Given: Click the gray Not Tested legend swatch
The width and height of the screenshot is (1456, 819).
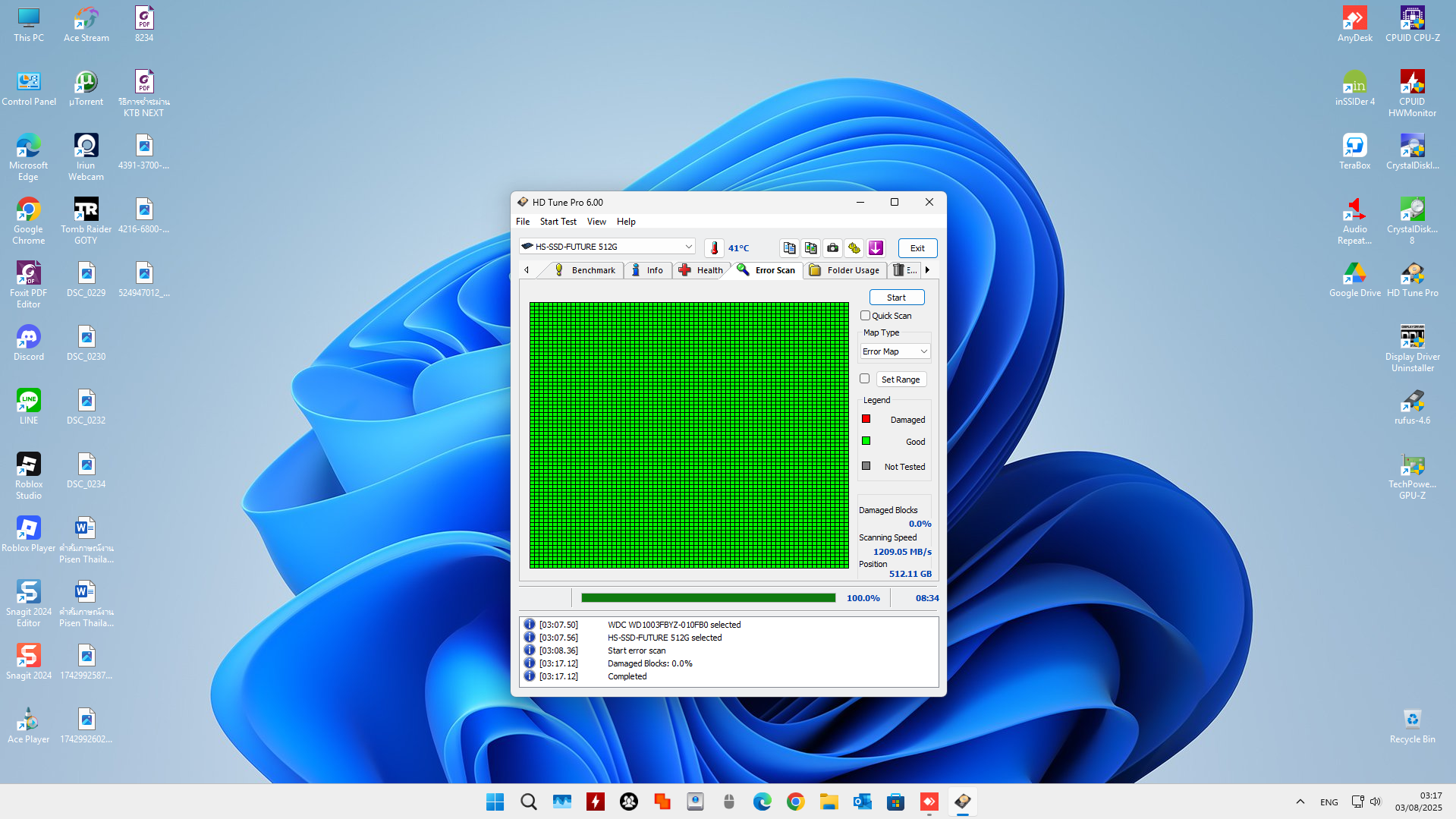Looking at the screenshot, I should [x=866, y=466].
